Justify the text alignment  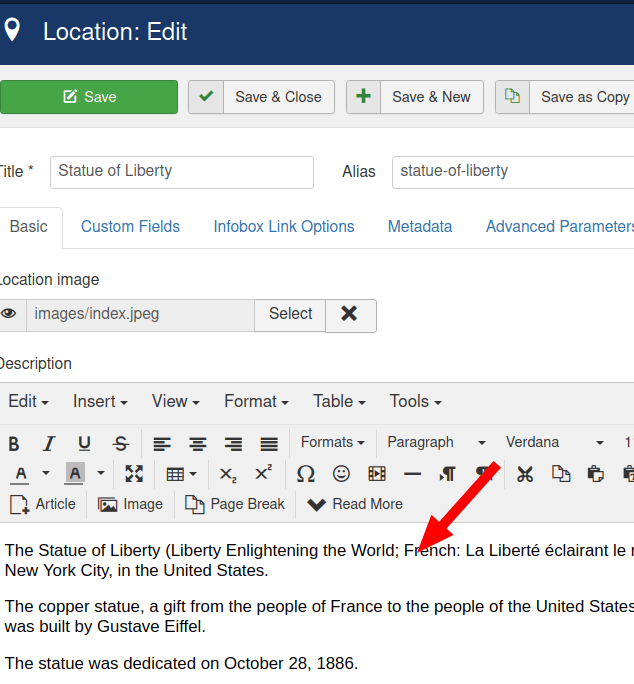click(x=269, y=444)
